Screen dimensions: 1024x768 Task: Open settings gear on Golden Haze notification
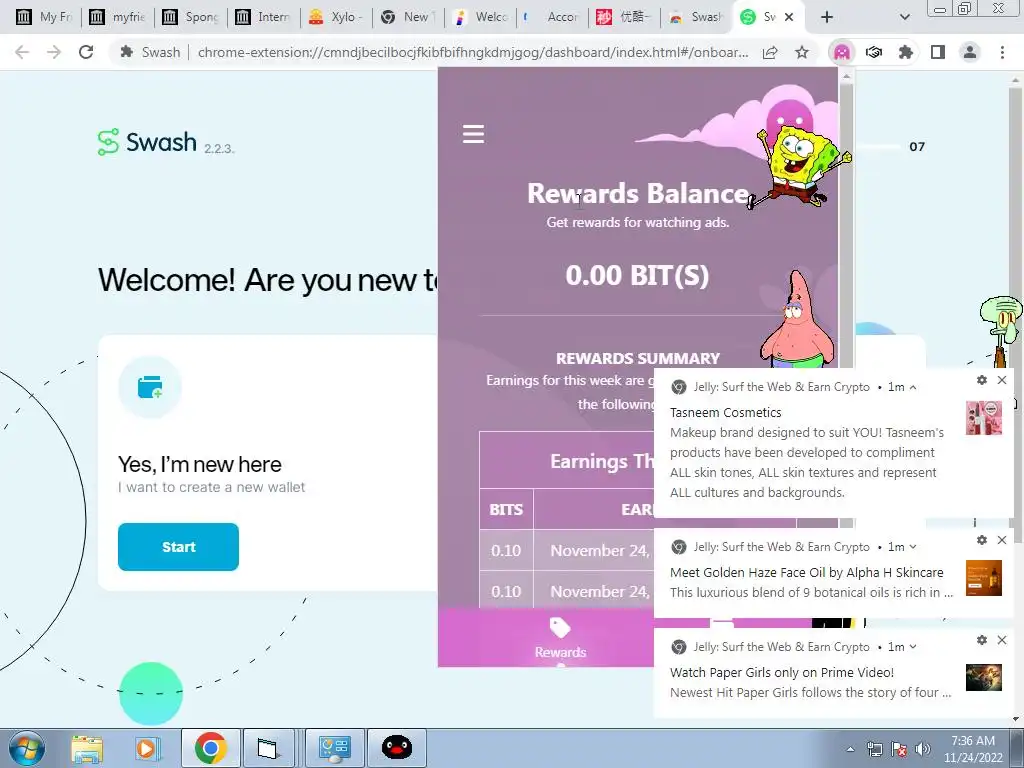pyautogui.click(x=982, y=540)
